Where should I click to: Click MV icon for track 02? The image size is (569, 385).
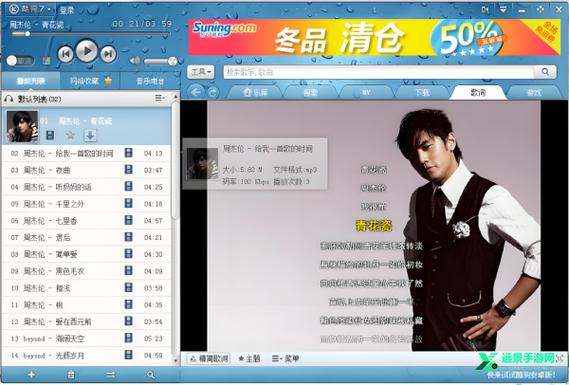point(128,153)
